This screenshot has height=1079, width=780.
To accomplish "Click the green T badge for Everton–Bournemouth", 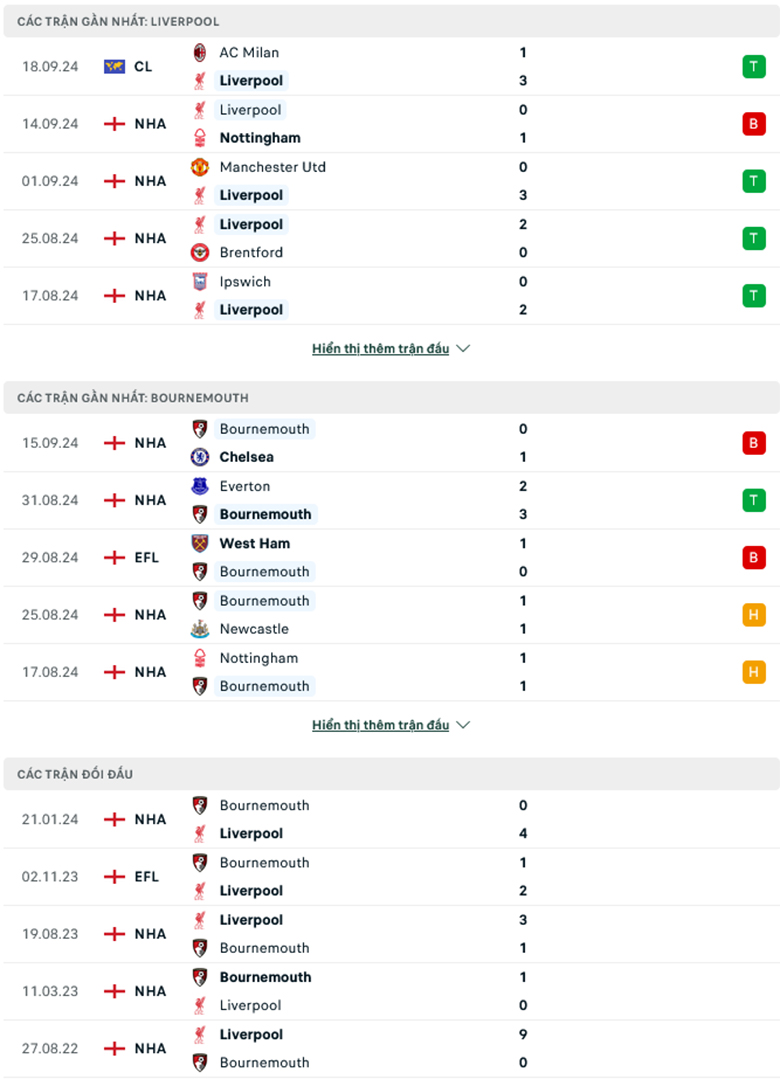I will tap(754, 500).
